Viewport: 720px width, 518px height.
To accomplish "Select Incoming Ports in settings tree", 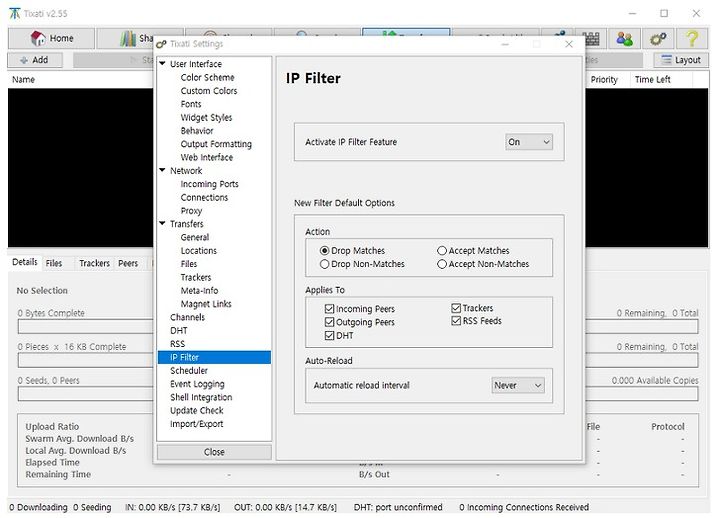I will [209, 184].
